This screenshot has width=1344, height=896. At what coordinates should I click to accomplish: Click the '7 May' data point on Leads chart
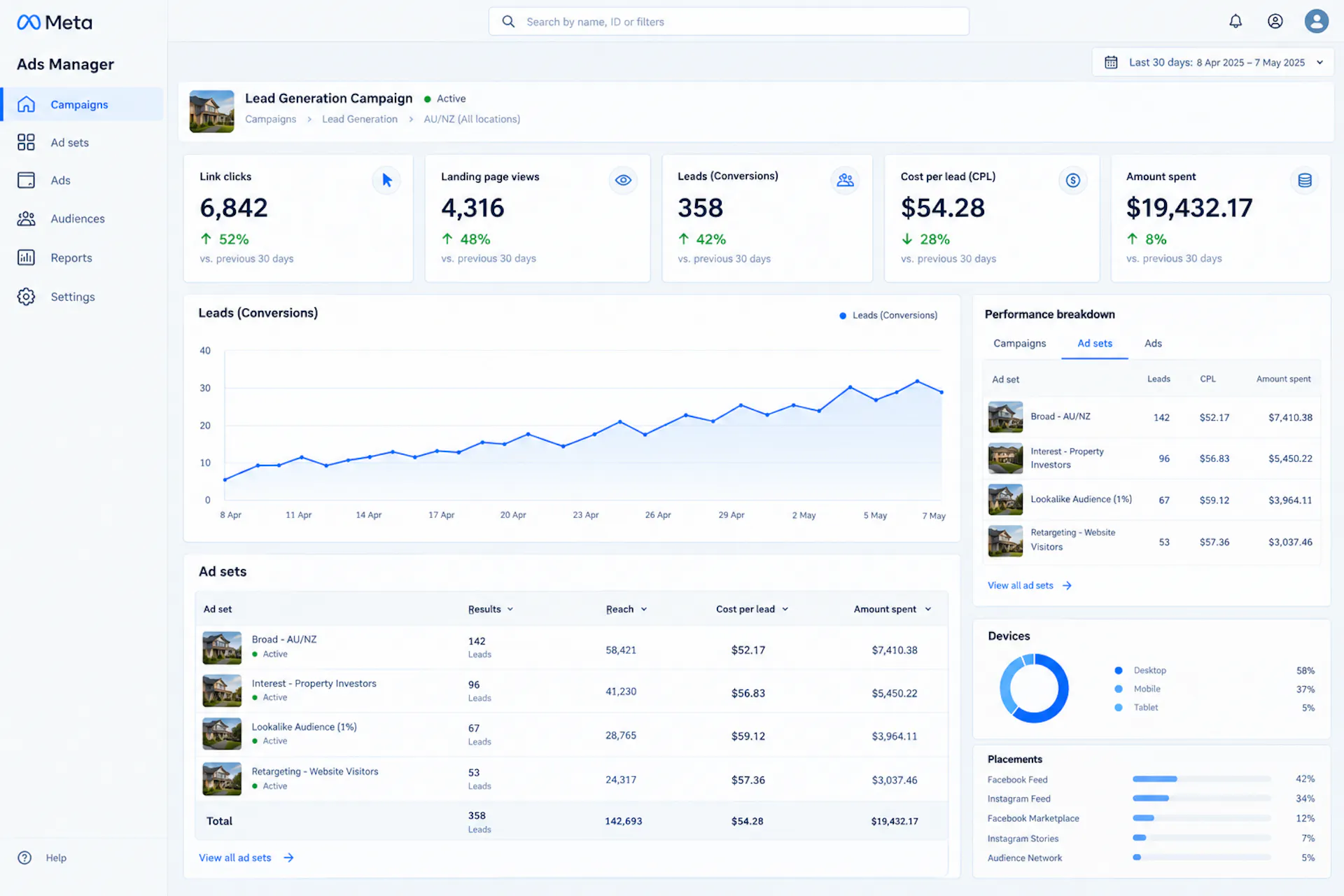tap(941, 392)
